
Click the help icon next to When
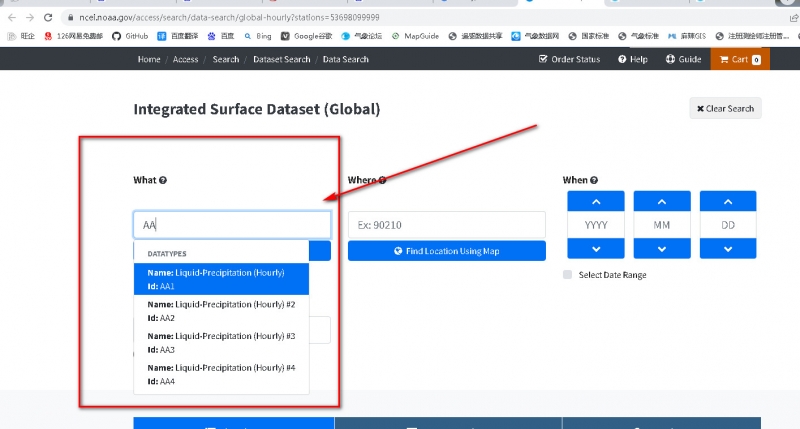pyautogui.click(x=595, y=181)
